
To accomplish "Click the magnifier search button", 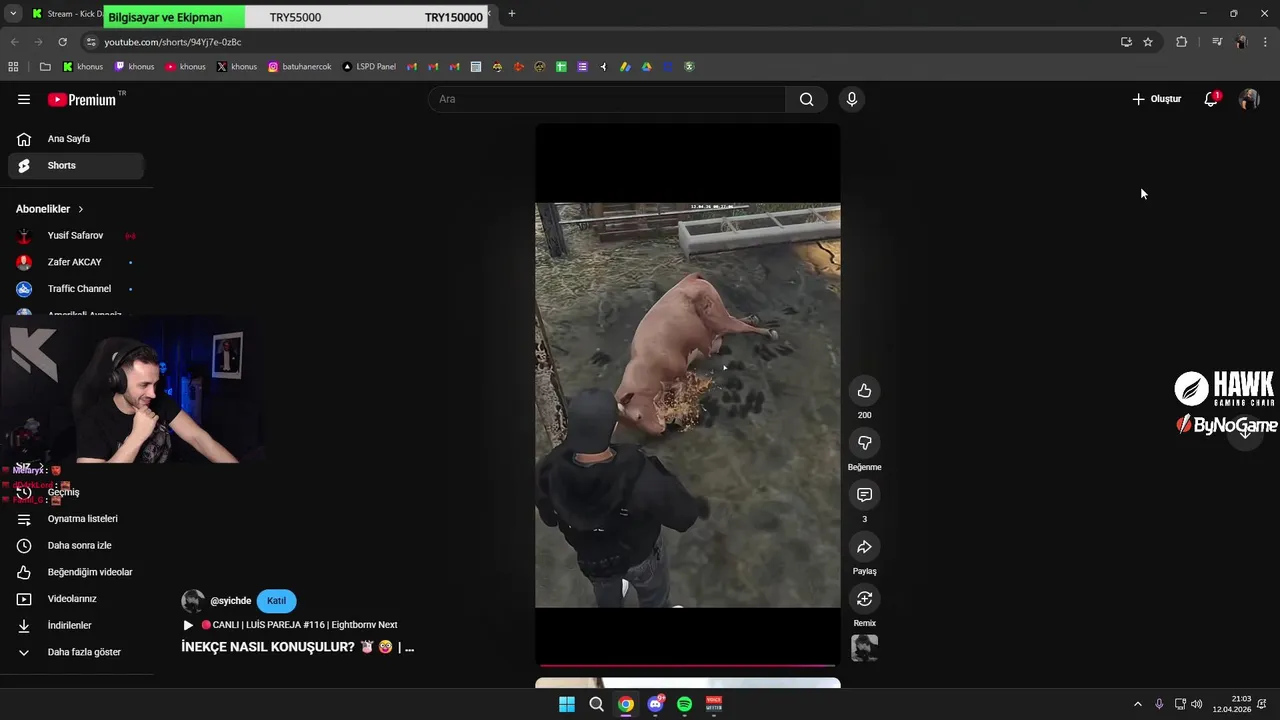I will pos(806,99).
